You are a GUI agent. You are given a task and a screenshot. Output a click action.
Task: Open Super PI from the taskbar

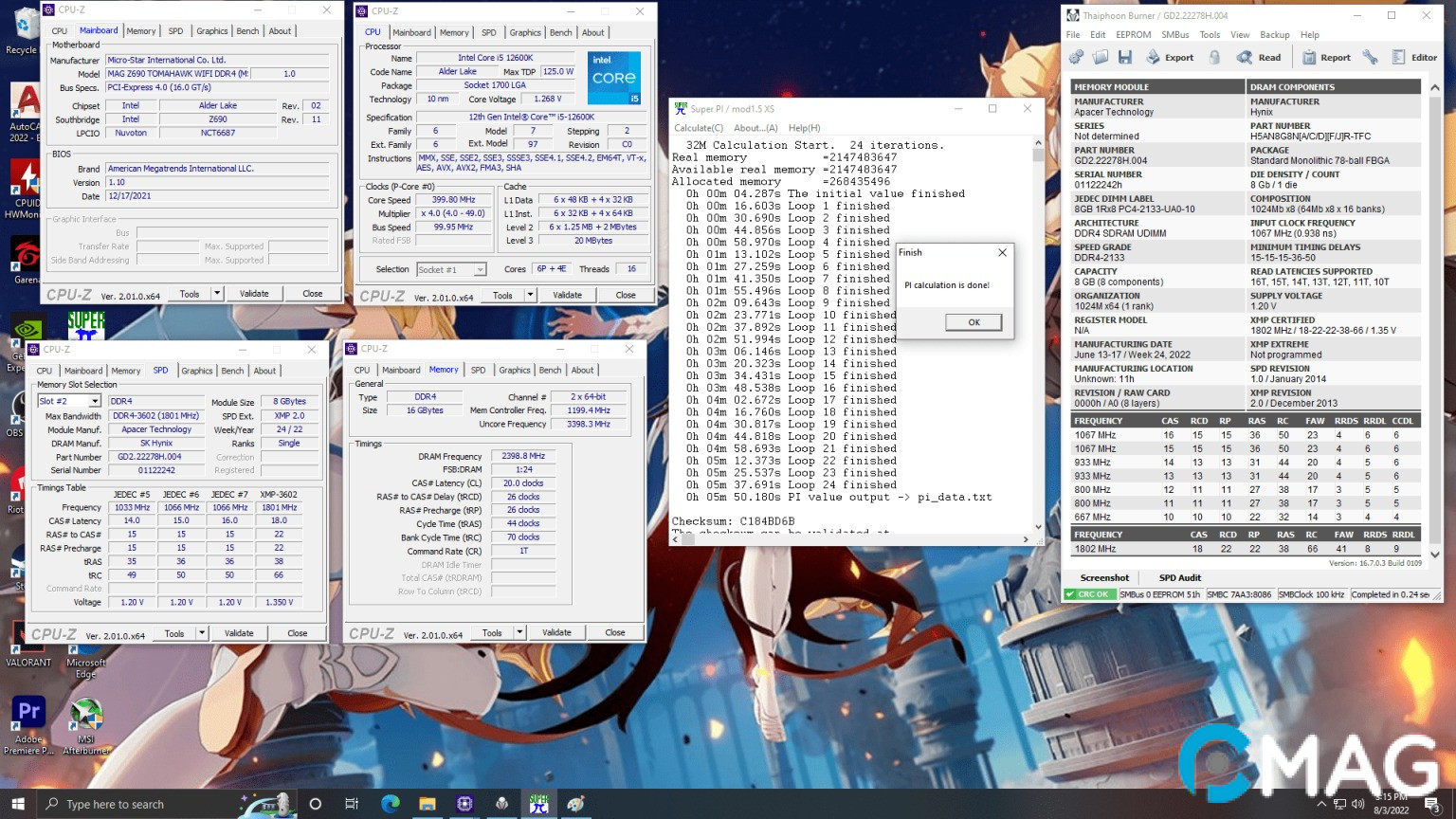click(539, 804)
